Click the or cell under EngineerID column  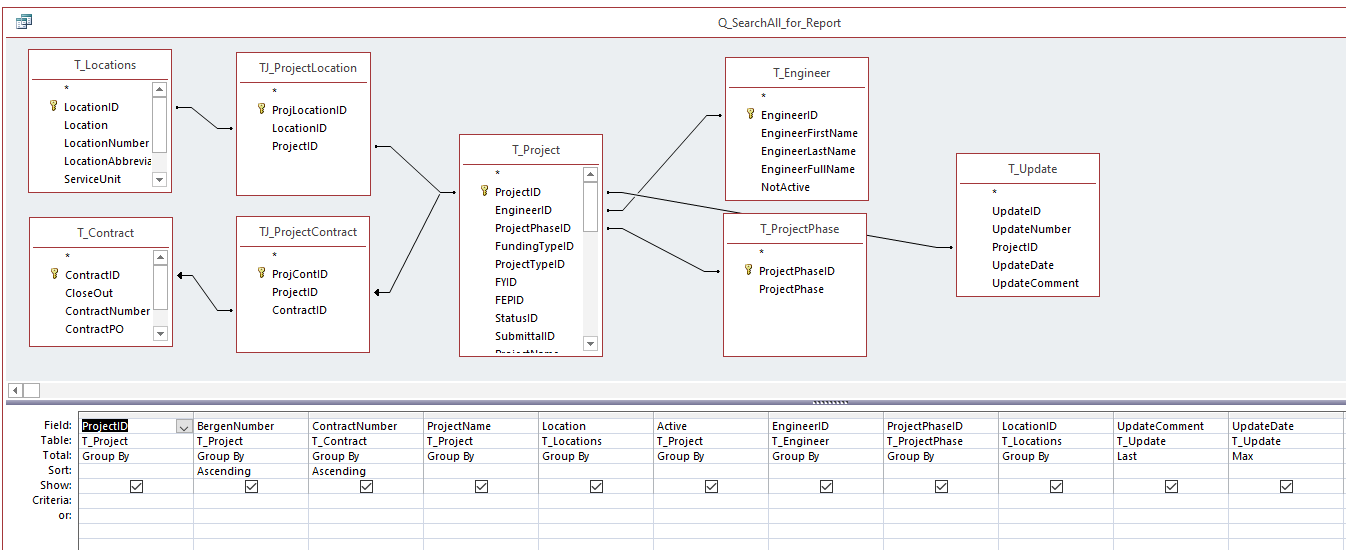(826, 515)
